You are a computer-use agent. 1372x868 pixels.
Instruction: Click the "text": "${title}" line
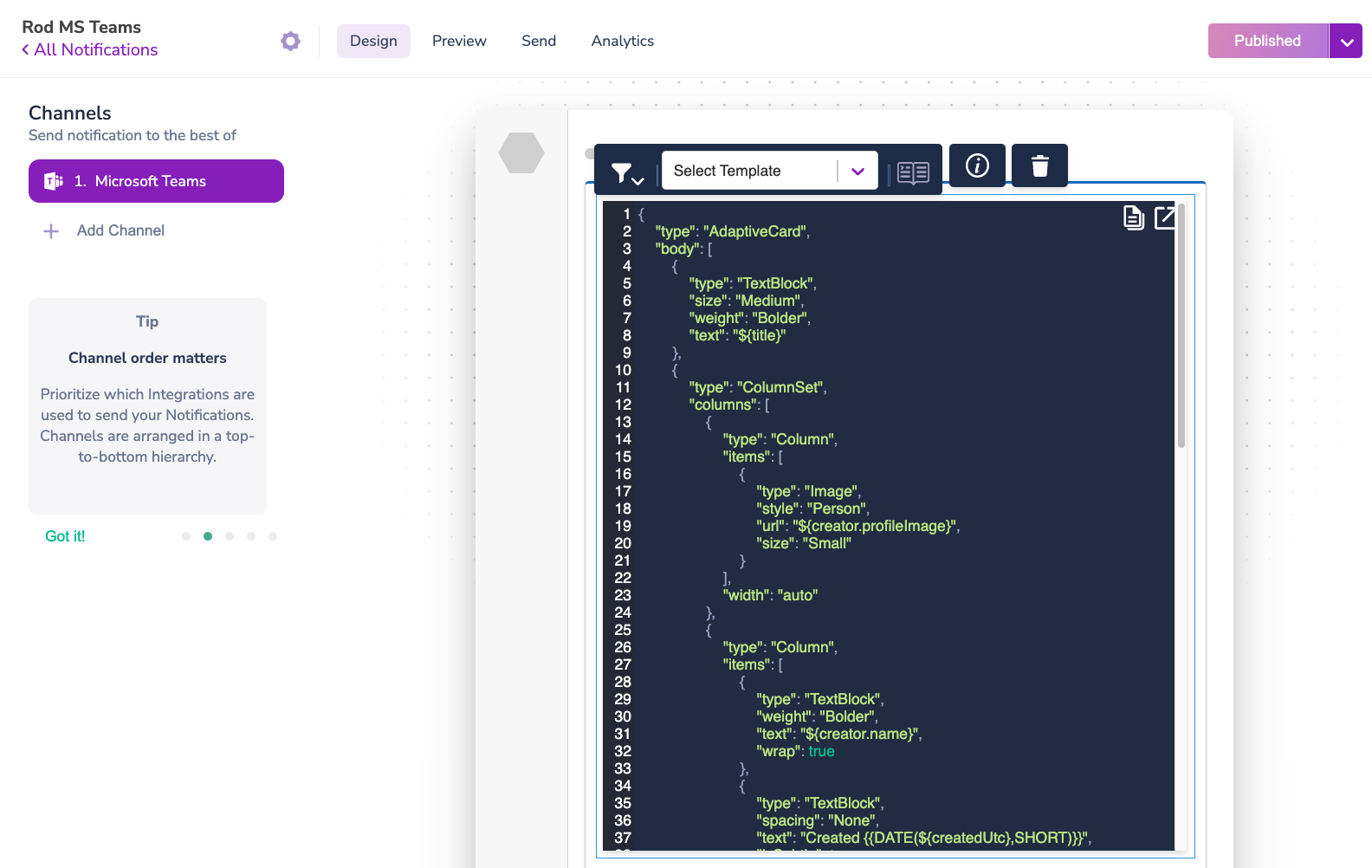point(737,335)
